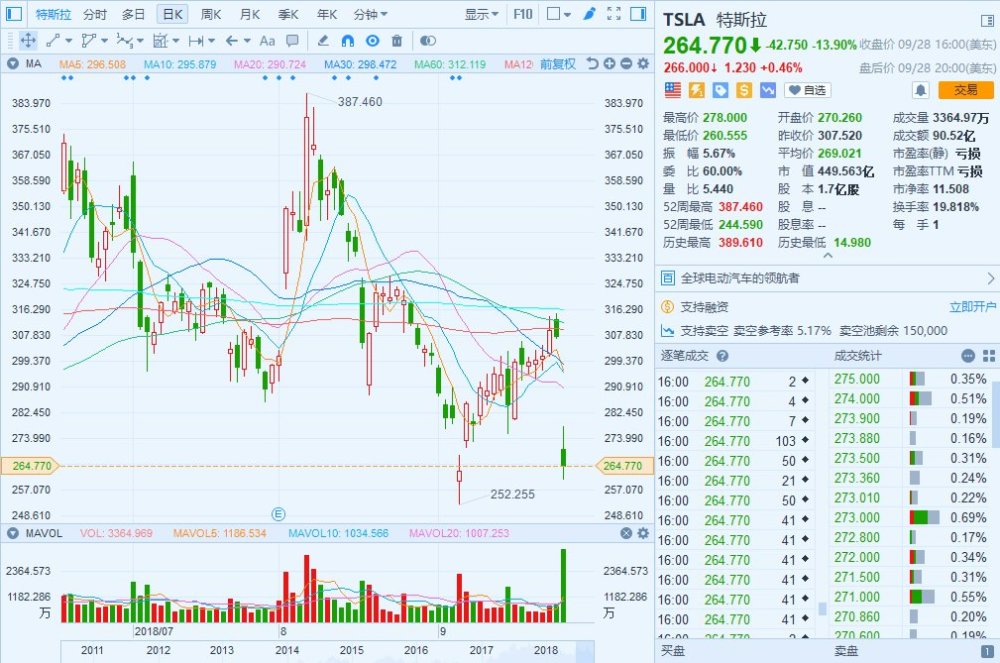Add a comment bubble annotation
Viewport: 1000px width, 663px height.
pyautogui.click(x=292, y=41)
